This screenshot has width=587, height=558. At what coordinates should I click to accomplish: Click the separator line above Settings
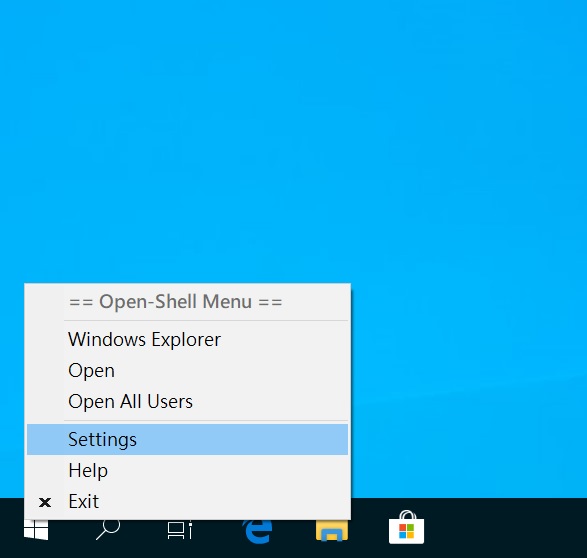[206, 421]
